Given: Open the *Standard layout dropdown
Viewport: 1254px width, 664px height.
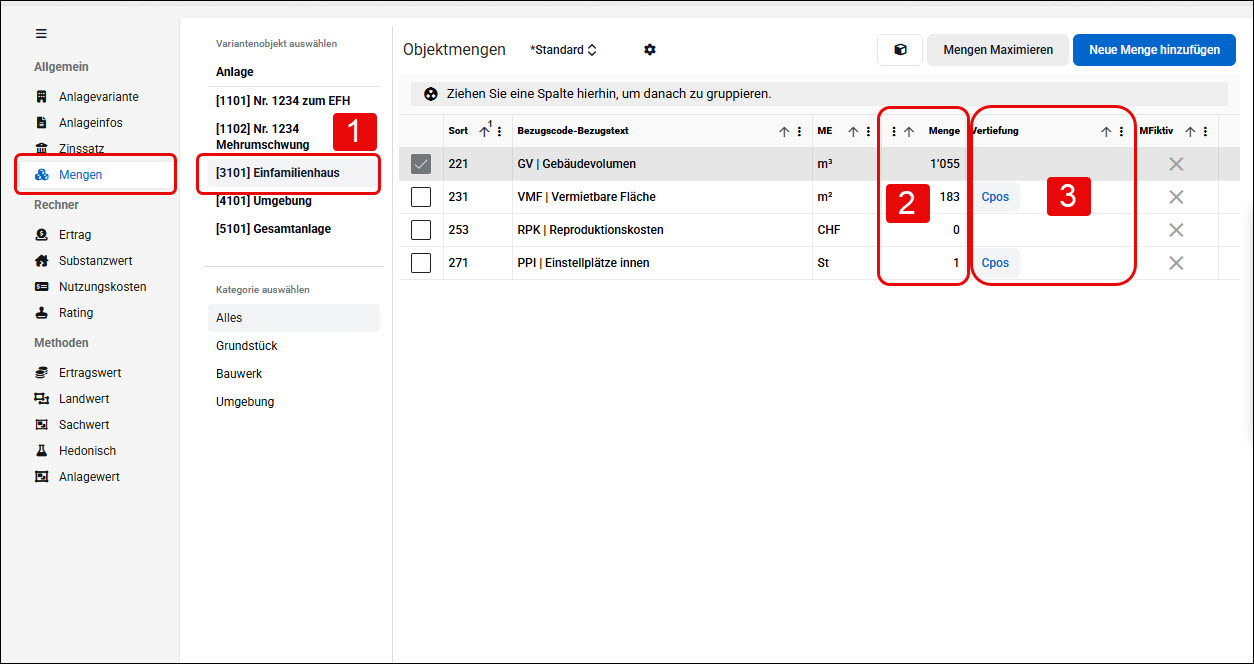Looking at the screenshot, I should coord(563,50).
